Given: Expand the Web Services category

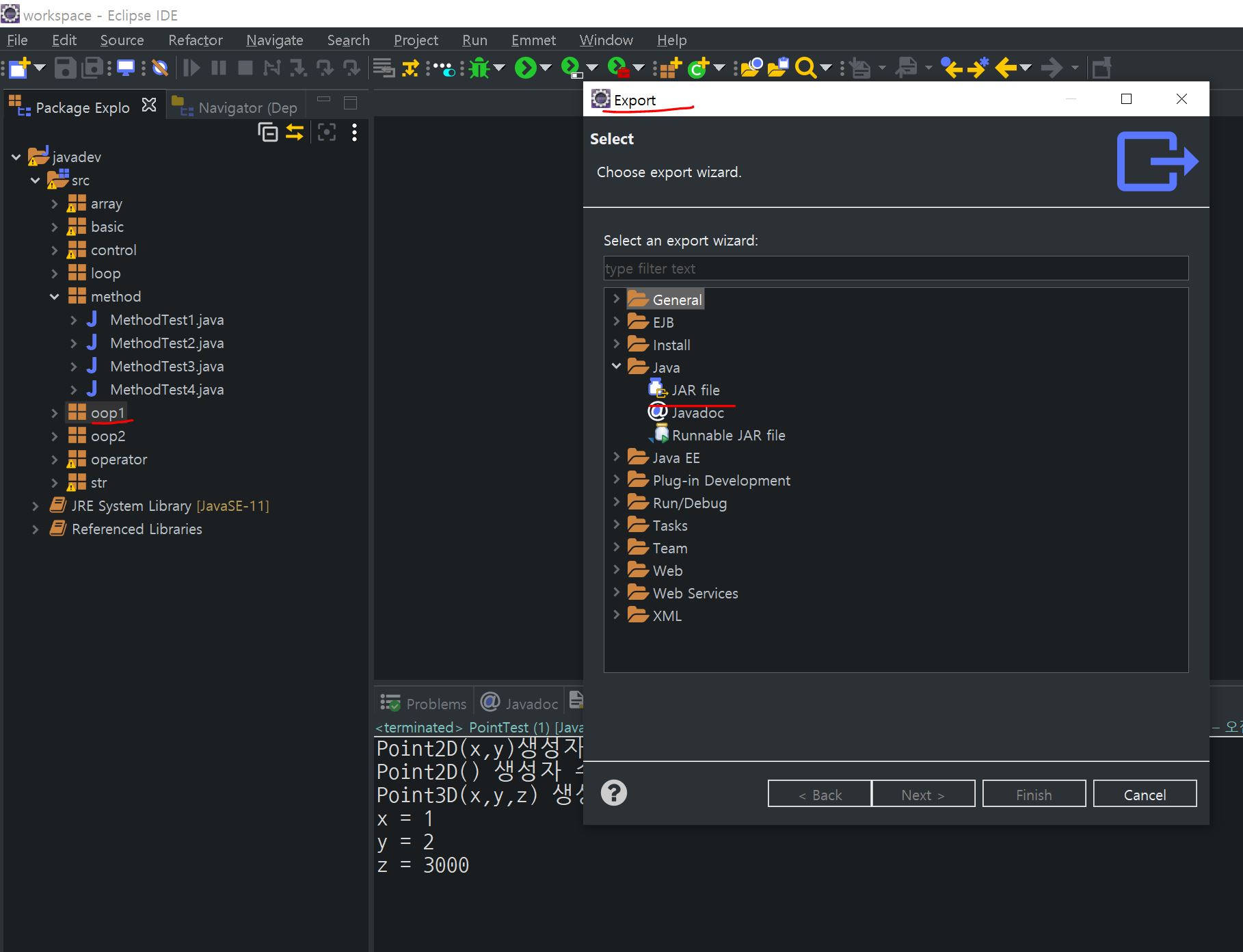Looking at the screenshot, I should tap(616, 592).
